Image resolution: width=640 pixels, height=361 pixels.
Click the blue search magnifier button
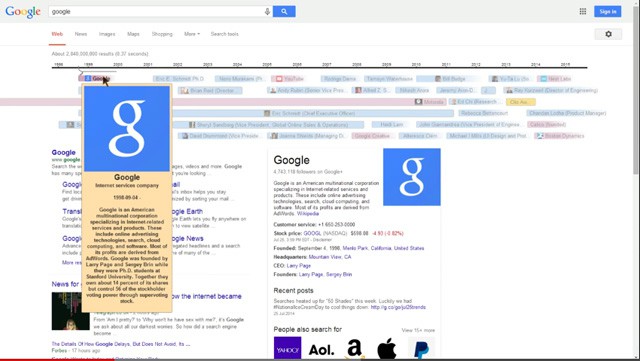pos(284,11)
